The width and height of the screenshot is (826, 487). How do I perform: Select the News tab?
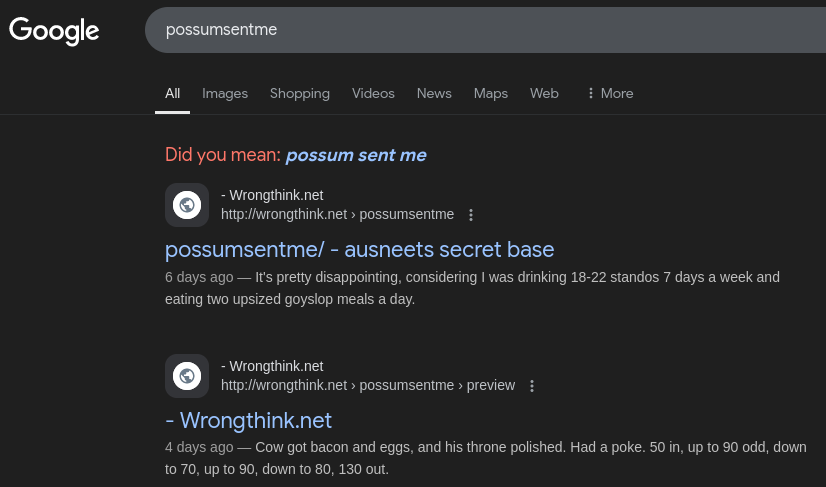[x=434, y=93]
